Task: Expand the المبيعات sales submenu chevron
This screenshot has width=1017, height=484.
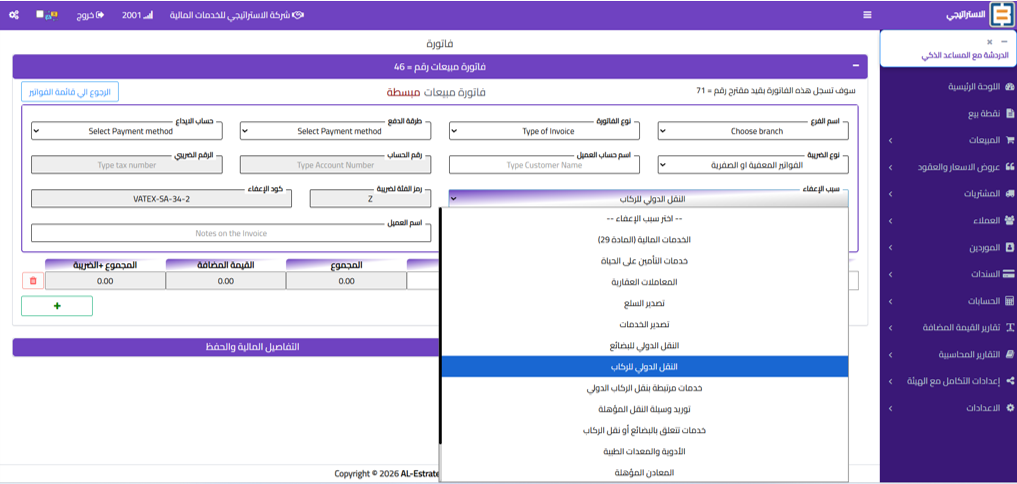Action: 890,140
